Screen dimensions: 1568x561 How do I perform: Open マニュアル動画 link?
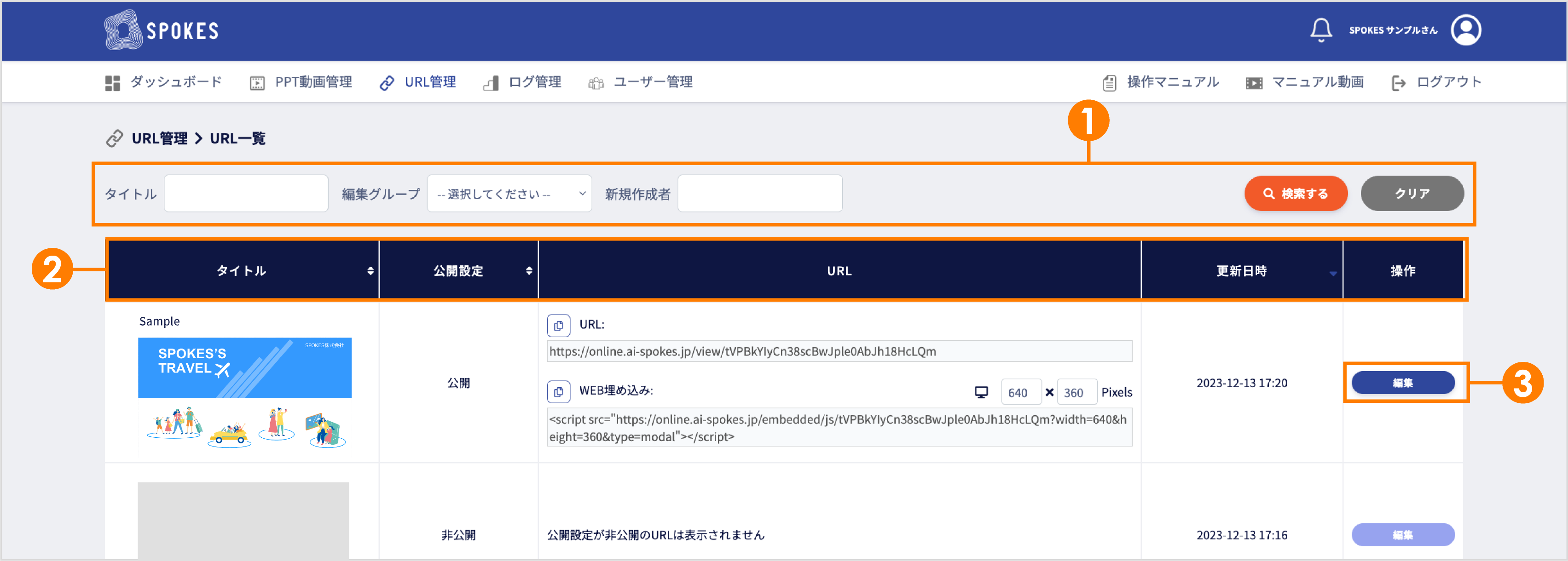pos(1318,82)
